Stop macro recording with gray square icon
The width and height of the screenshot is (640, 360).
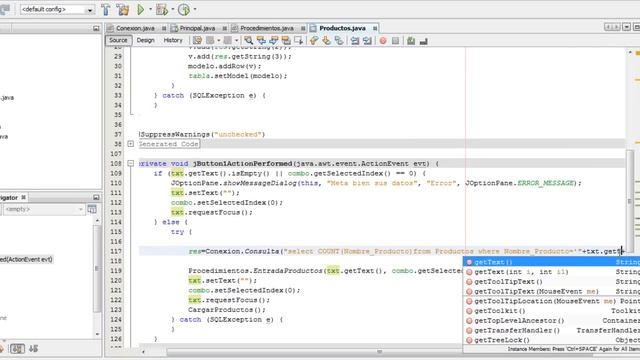coord(395,40)
